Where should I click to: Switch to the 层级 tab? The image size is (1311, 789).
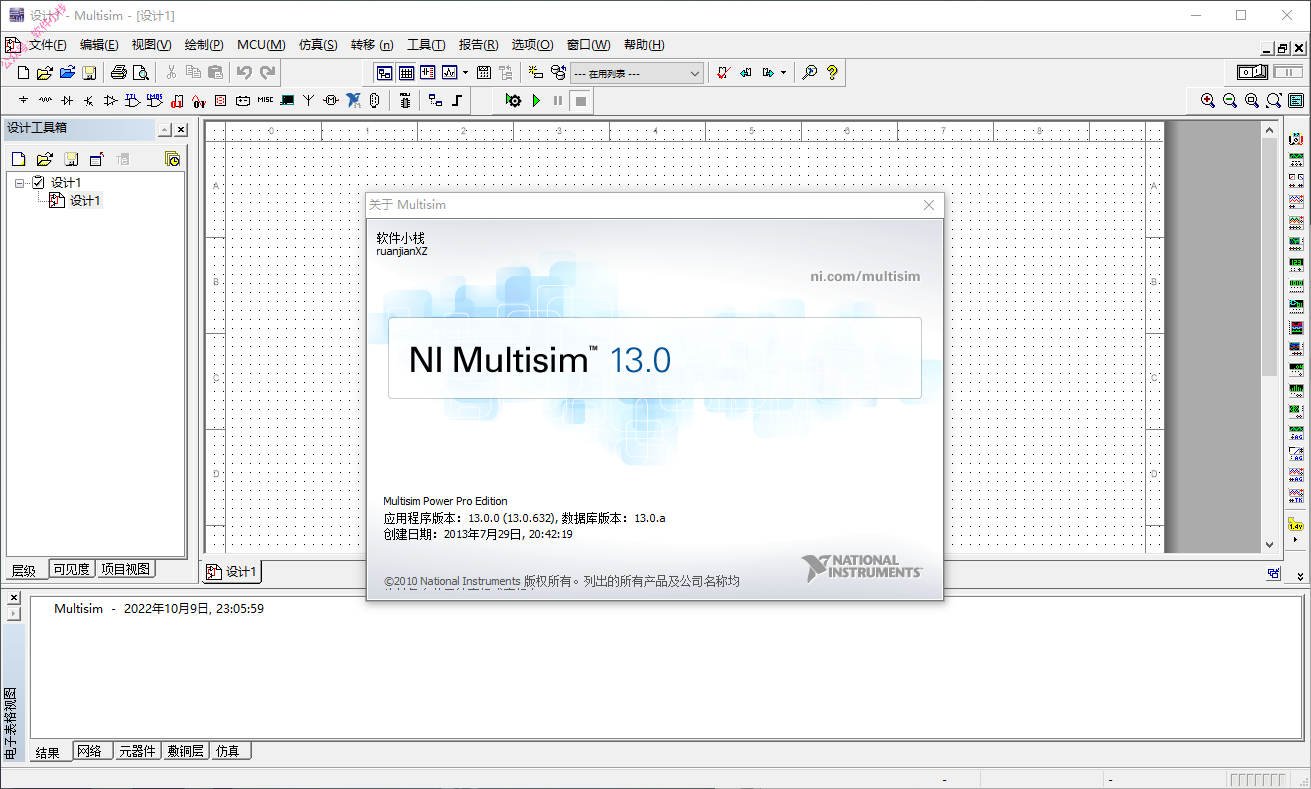[24, 570]
